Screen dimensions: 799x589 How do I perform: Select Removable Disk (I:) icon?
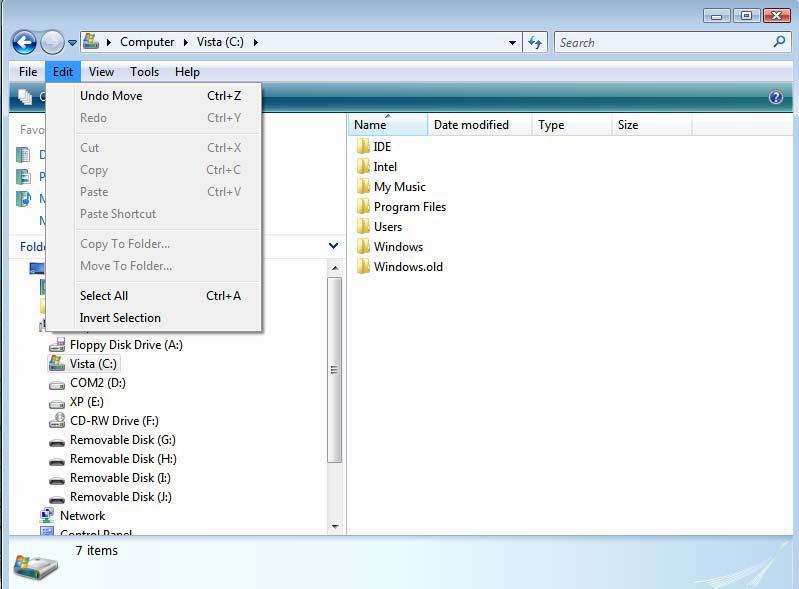(57, 480)
